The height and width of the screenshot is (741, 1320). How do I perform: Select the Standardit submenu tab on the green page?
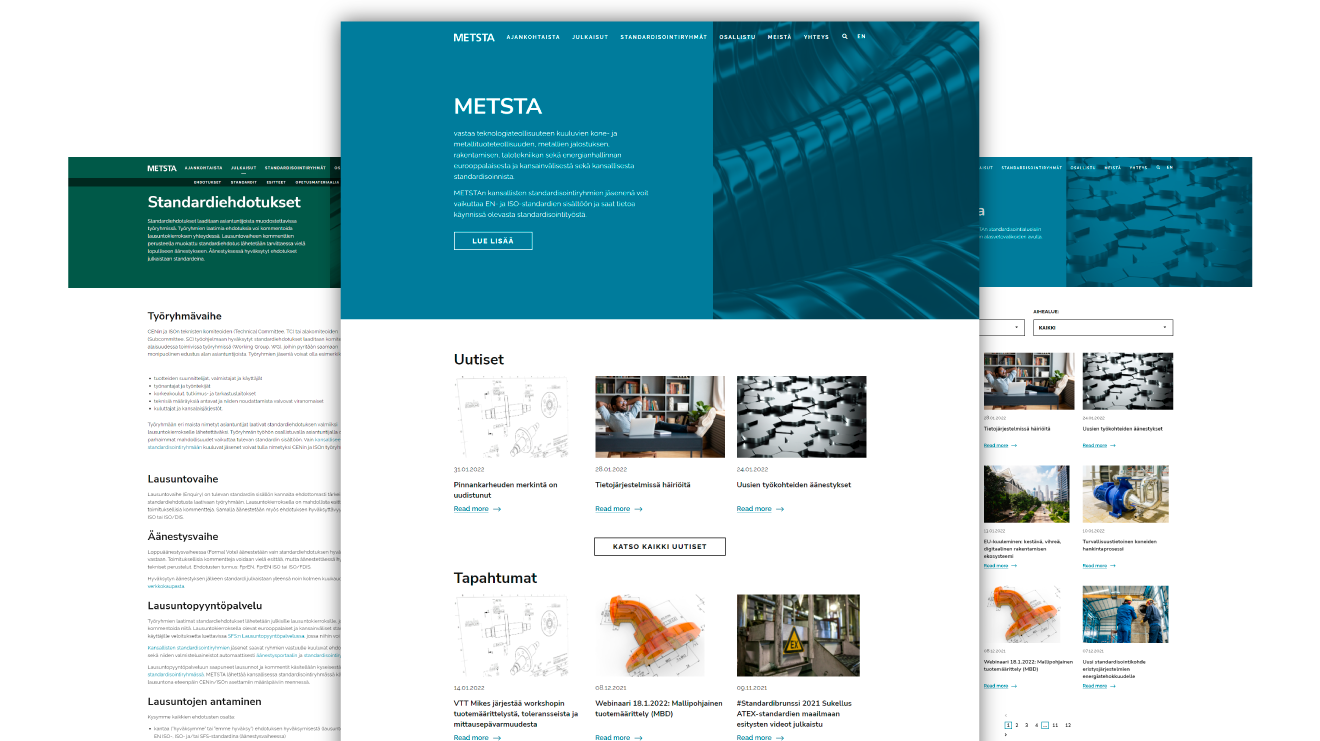point(243,183)
